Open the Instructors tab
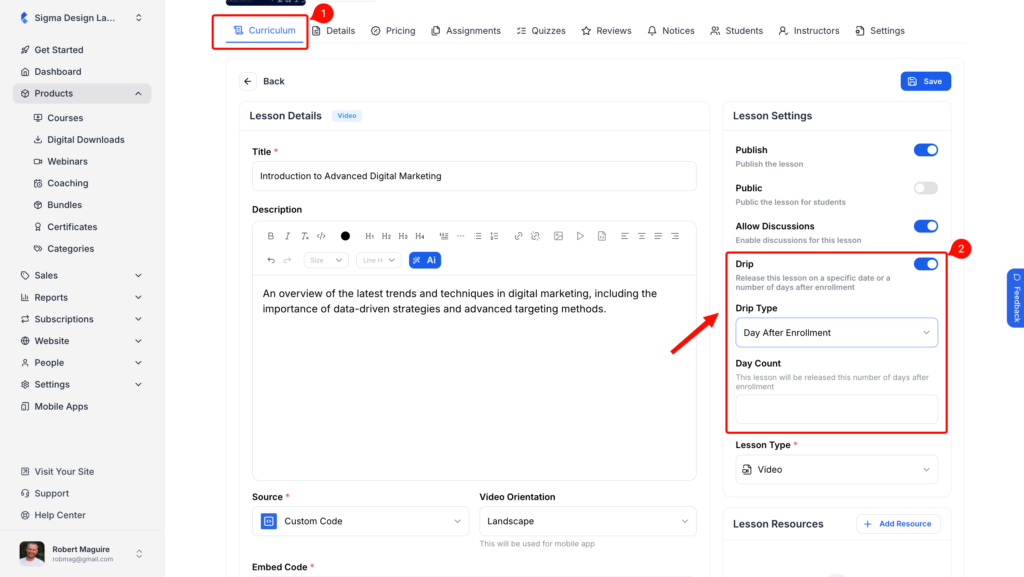The height and width of the screenshot is (577, 1024). [808, 31]
